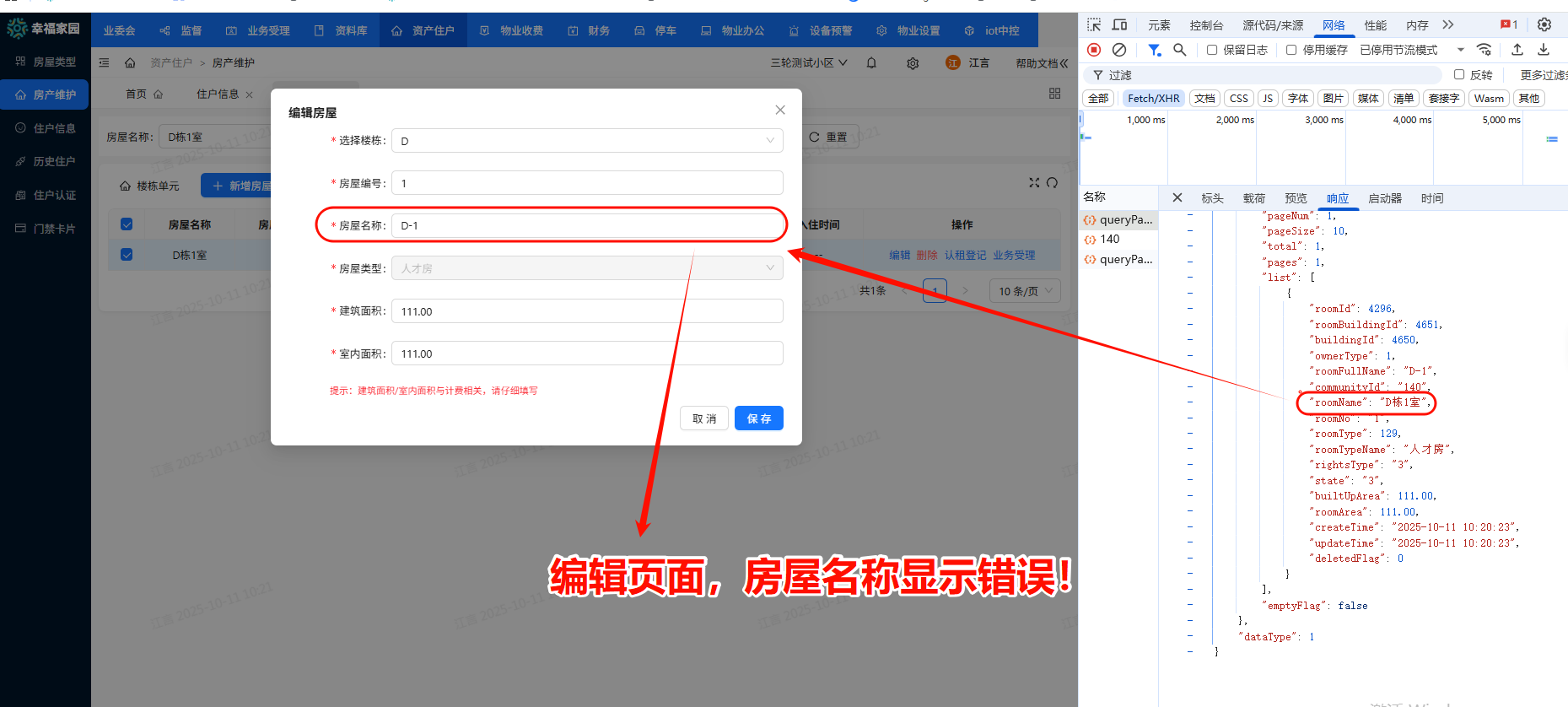The image size is (1568, 707).
Task: Switch to the 控制台 DevTools tab
Action: tap(1206, 25)
